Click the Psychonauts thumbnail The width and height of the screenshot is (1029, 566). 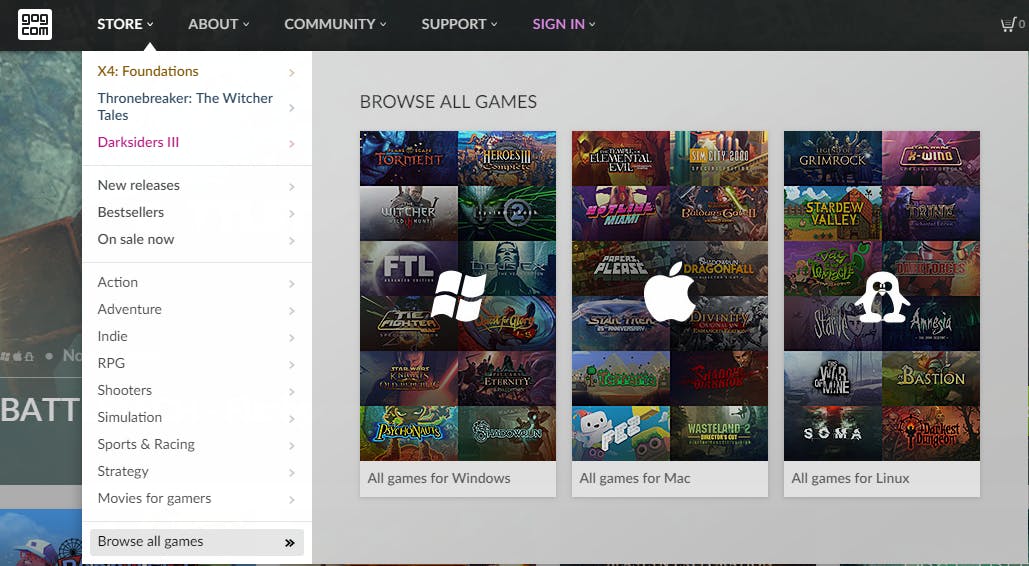coord(409,433)
